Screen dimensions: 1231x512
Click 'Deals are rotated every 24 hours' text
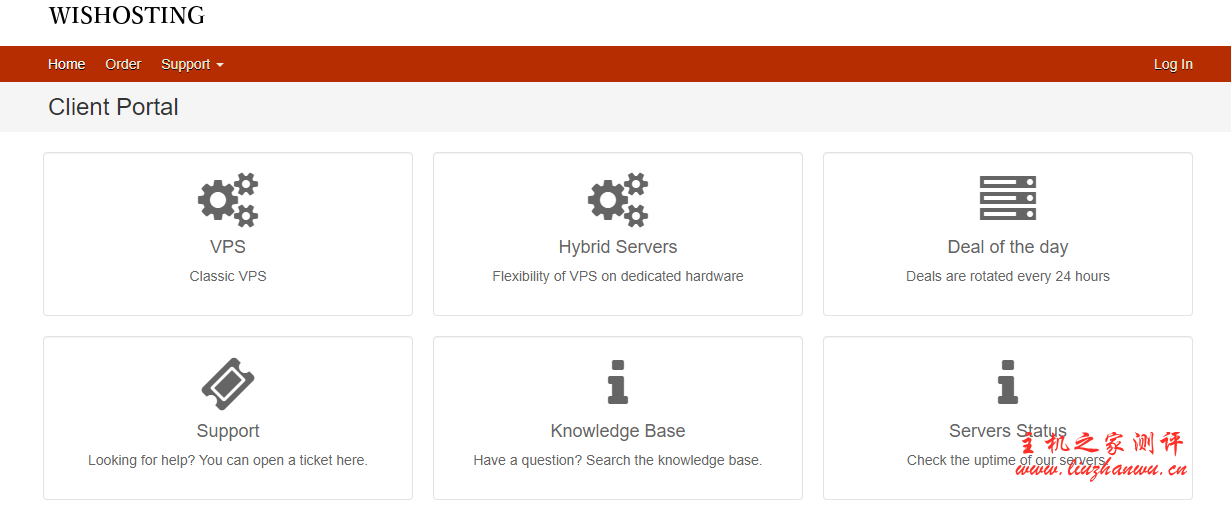[x=1007, y=276]
